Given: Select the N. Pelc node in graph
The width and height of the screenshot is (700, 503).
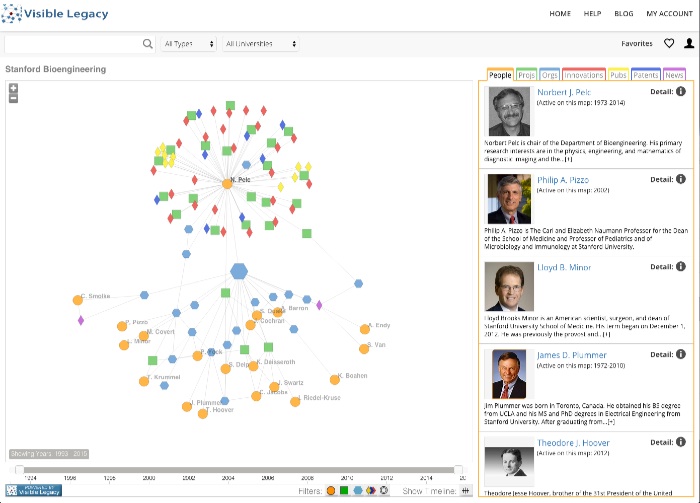Looking at the screenshot, I should pos(229,182).
